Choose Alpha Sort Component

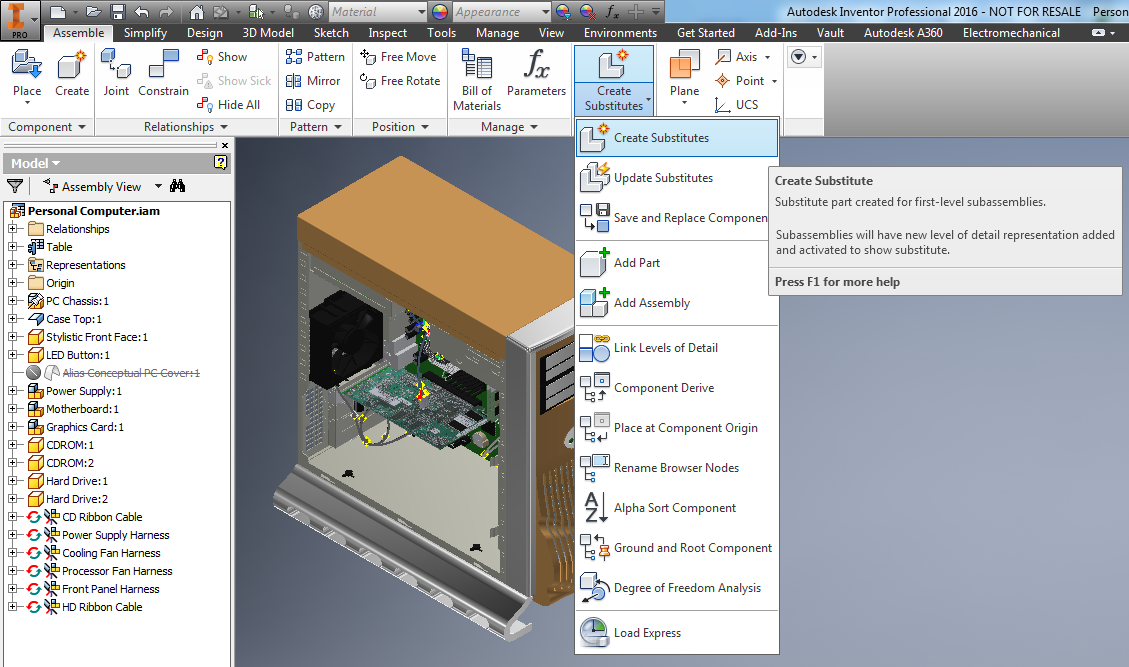click(x=677, y=508)
